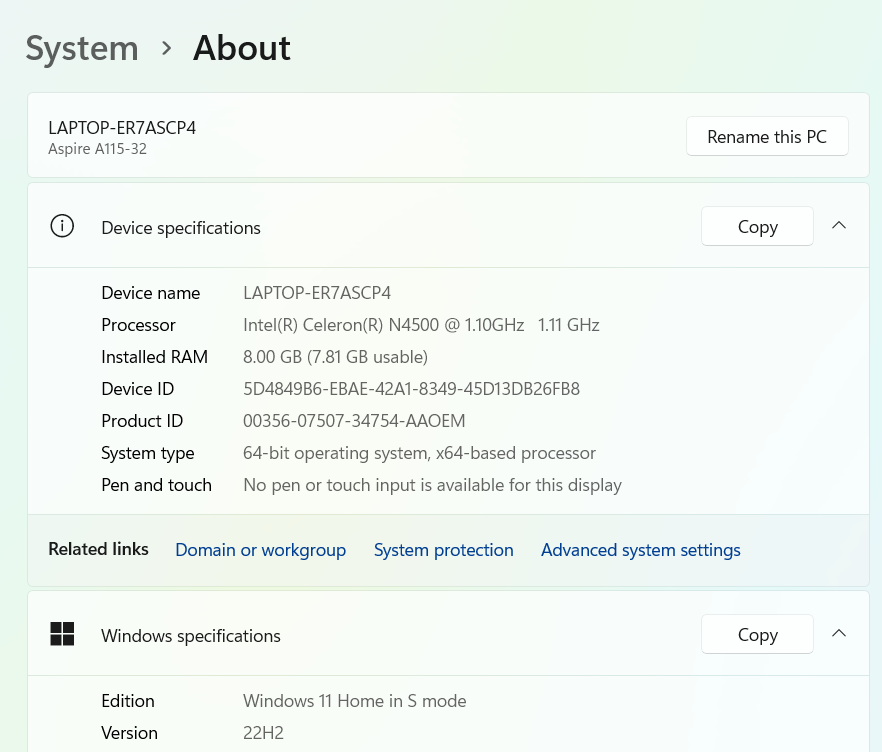Copy the device specifications

[757, 227]
